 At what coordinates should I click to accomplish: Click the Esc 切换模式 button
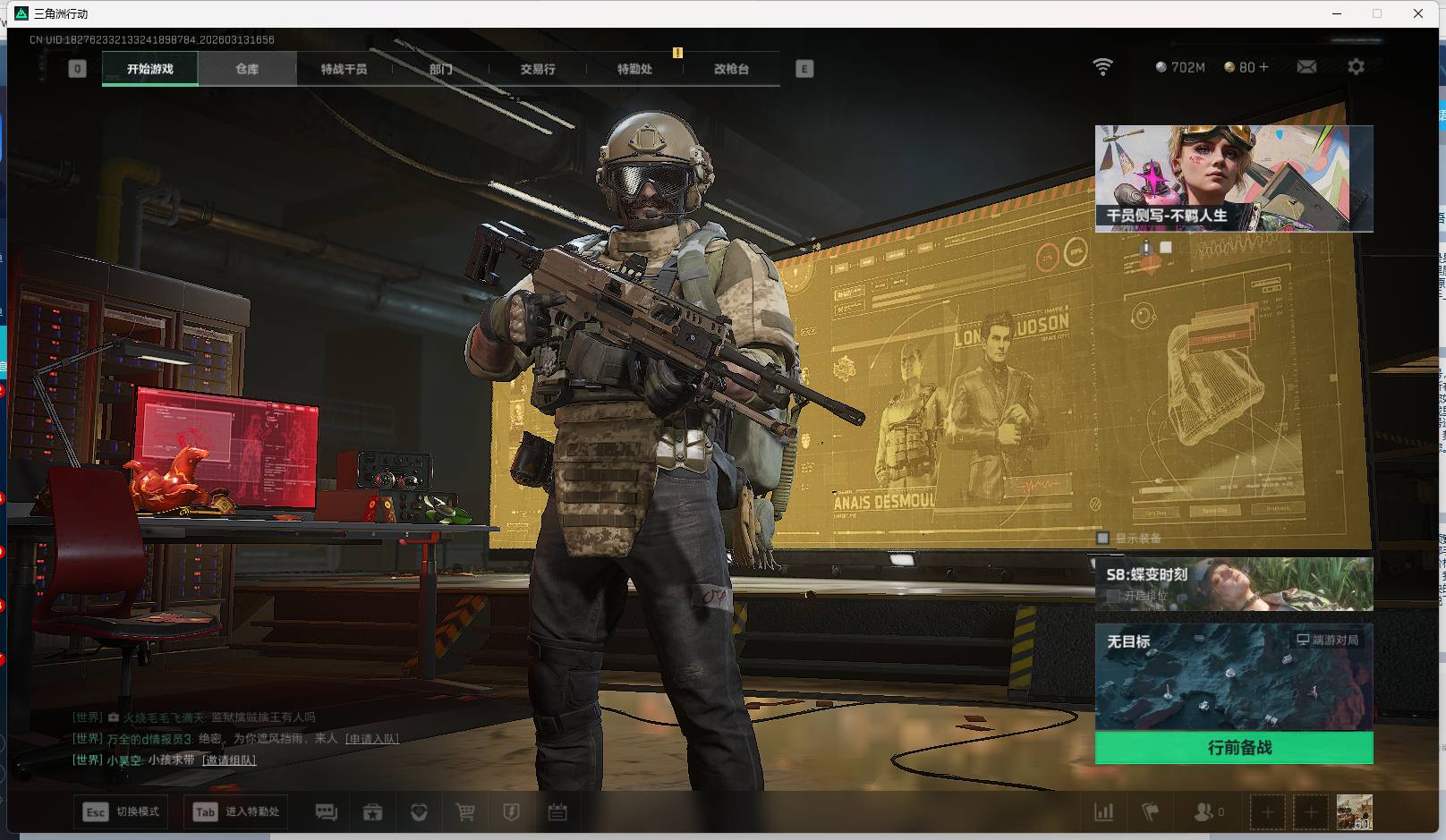pos(122,811)
